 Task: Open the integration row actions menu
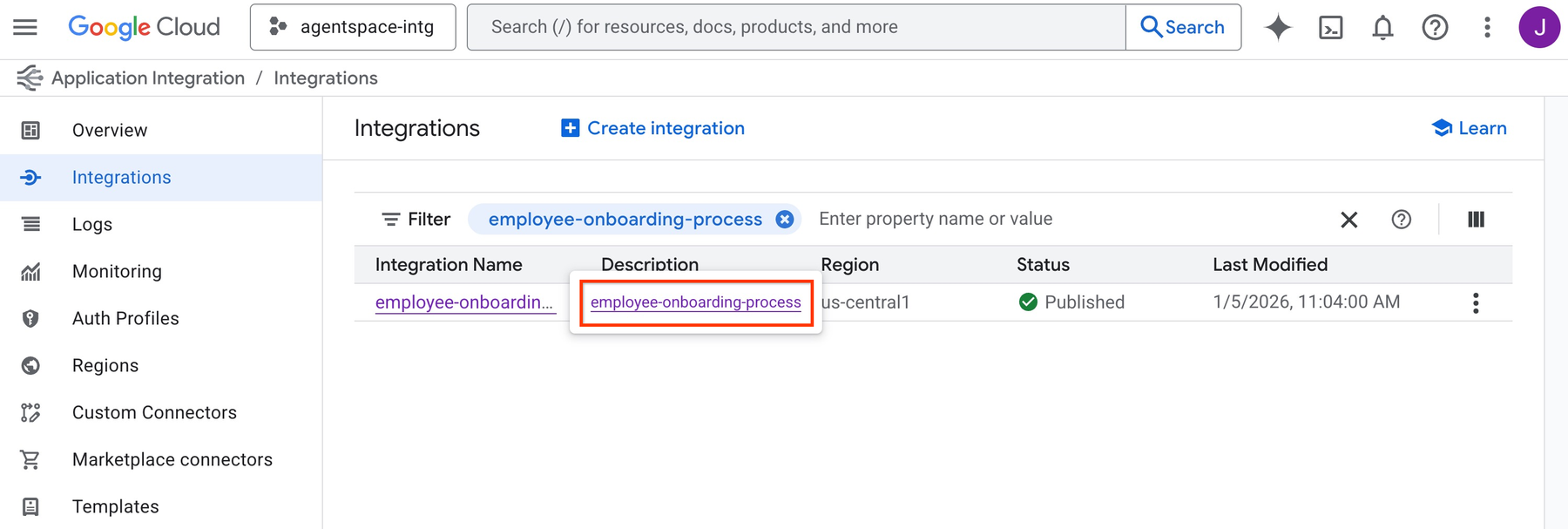1476,303
